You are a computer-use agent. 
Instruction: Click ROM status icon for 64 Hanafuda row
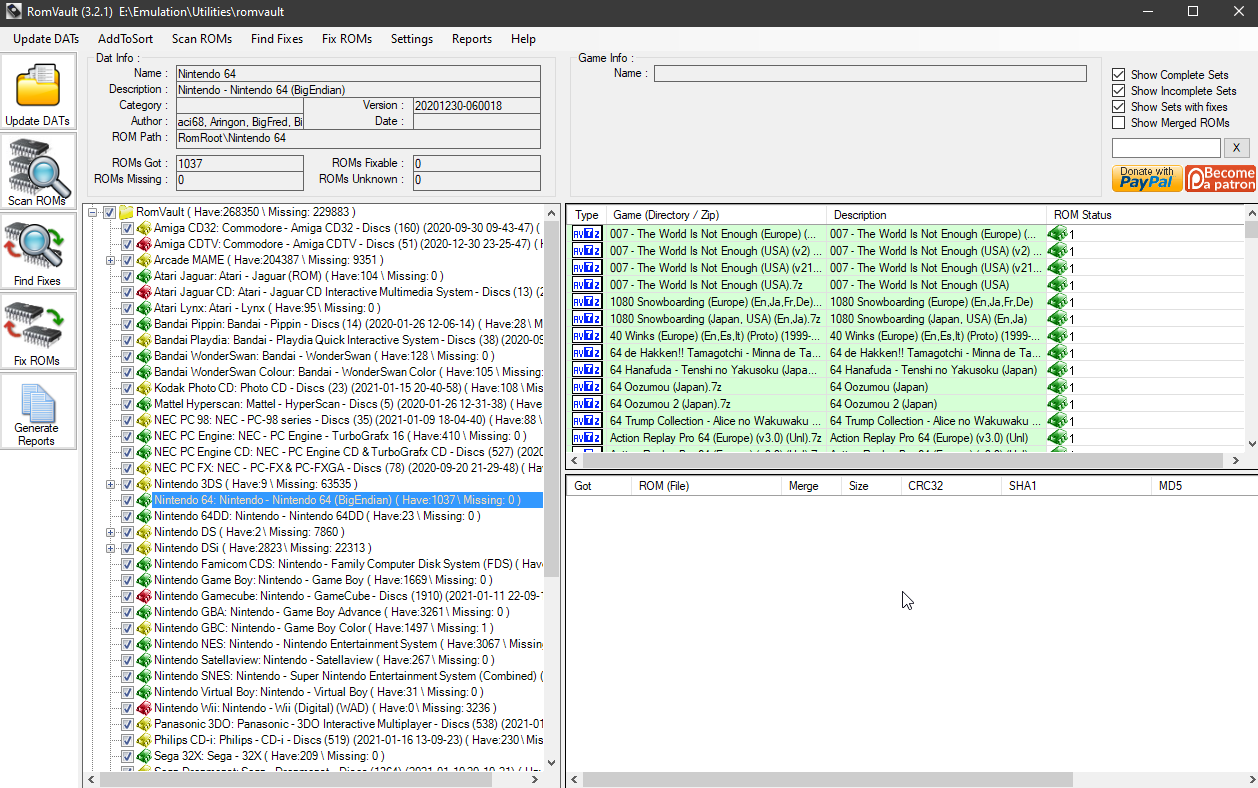pyautogui.click(x=1058, y=370)
